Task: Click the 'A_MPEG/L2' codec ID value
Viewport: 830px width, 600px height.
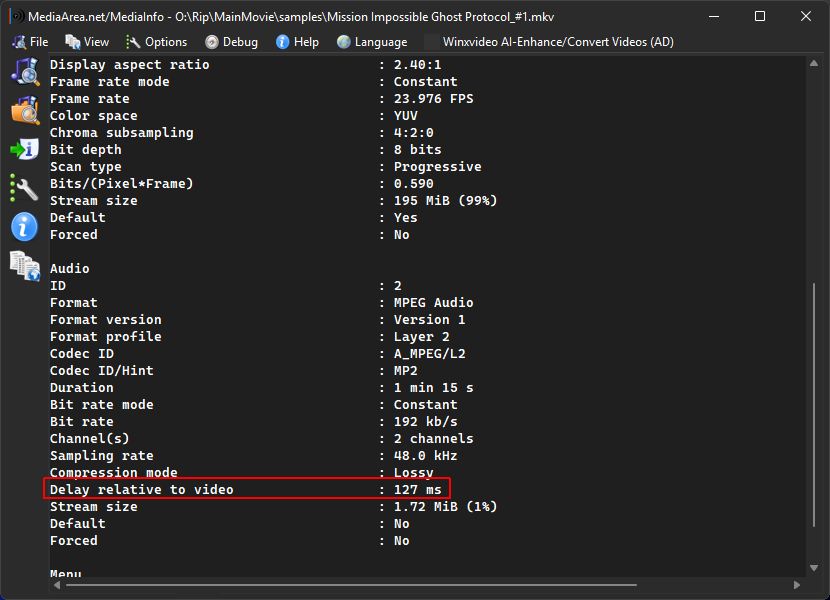Action: (429, 353)
